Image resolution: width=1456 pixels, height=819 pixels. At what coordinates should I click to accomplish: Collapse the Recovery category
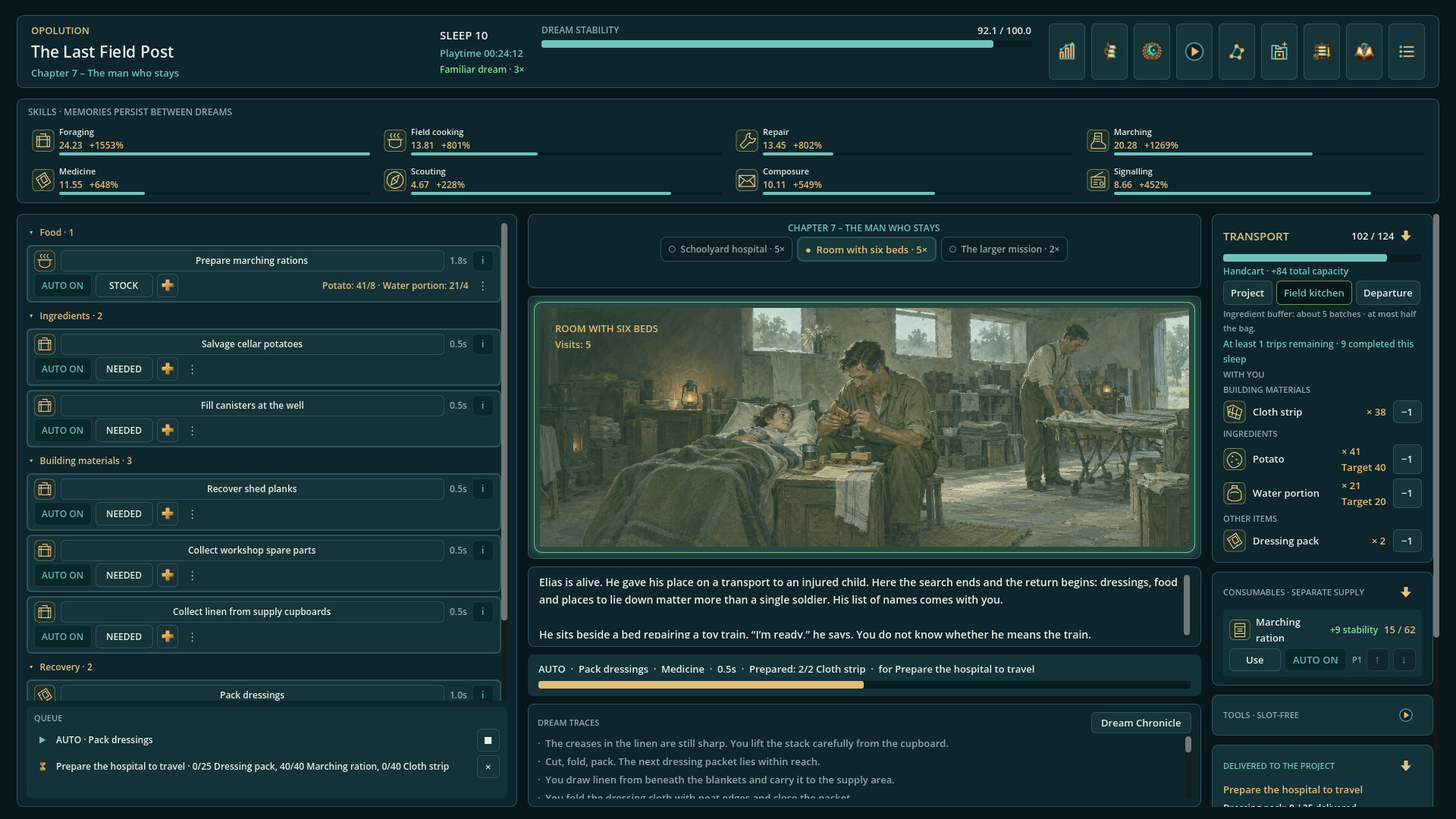pyautogui.click(x=61, y=667)
